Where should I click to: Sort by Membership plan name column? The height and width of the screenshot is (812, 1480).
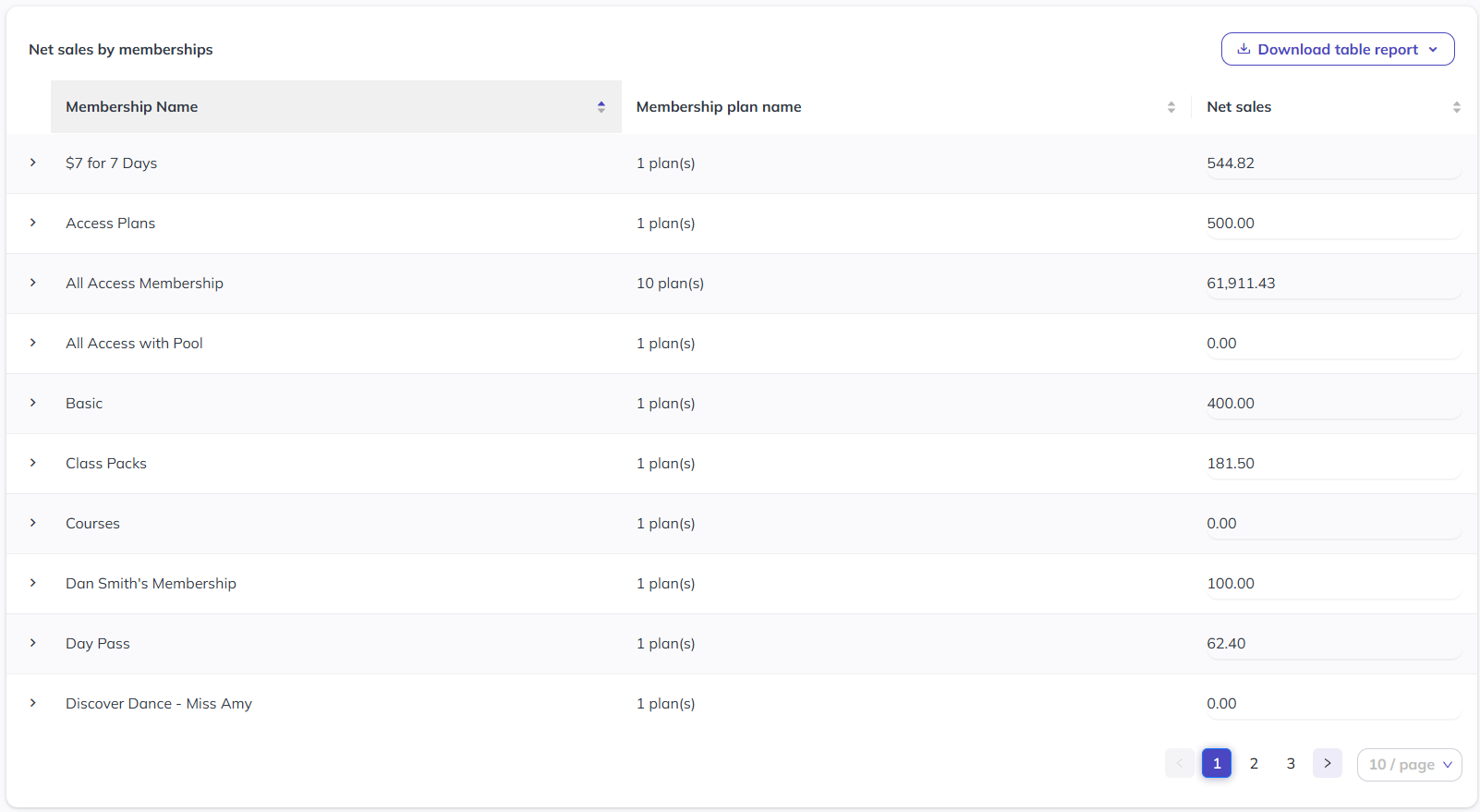coord(1171,107)
